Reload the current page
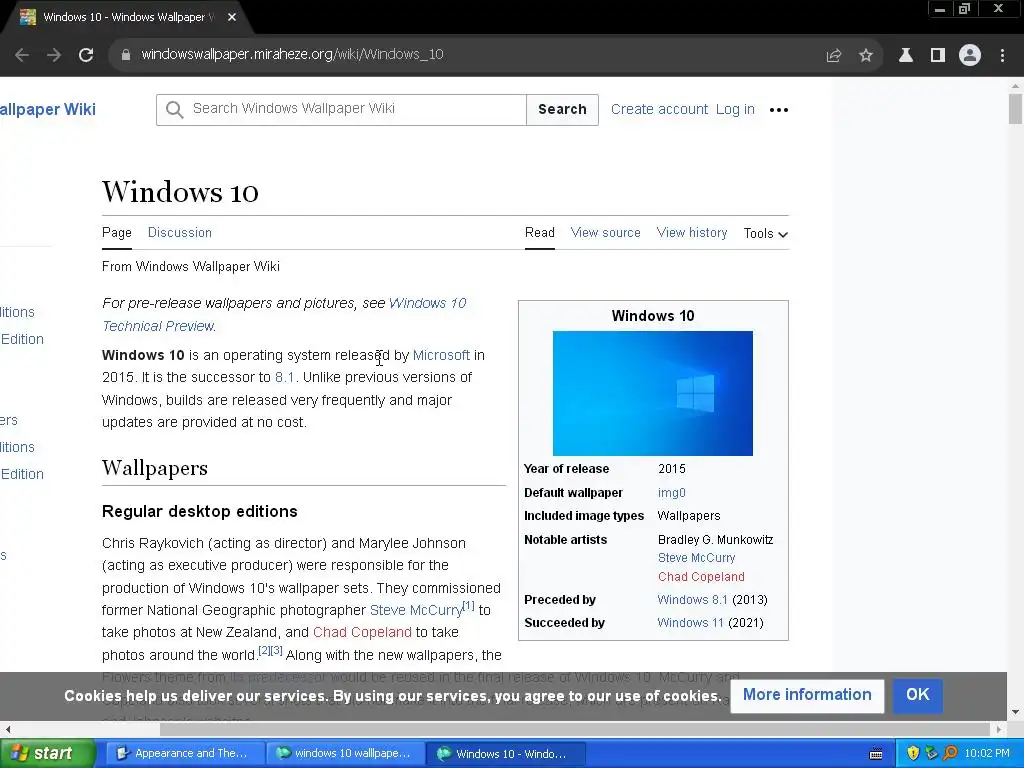Screen dimensions: 1024x768 click(86, 55)
